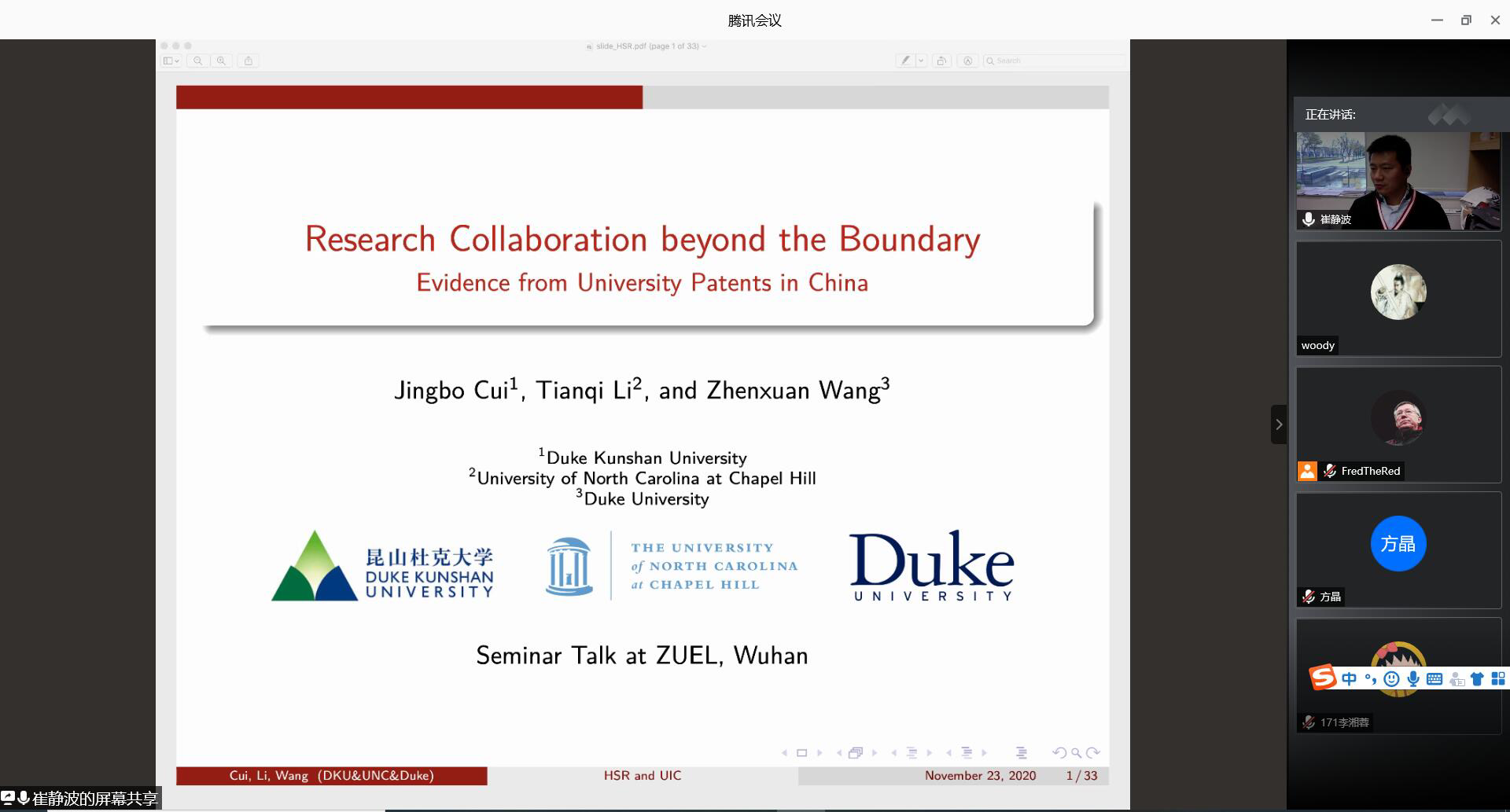Select woody's participant video tile

pyautogui.click(x=1398, y=299)
